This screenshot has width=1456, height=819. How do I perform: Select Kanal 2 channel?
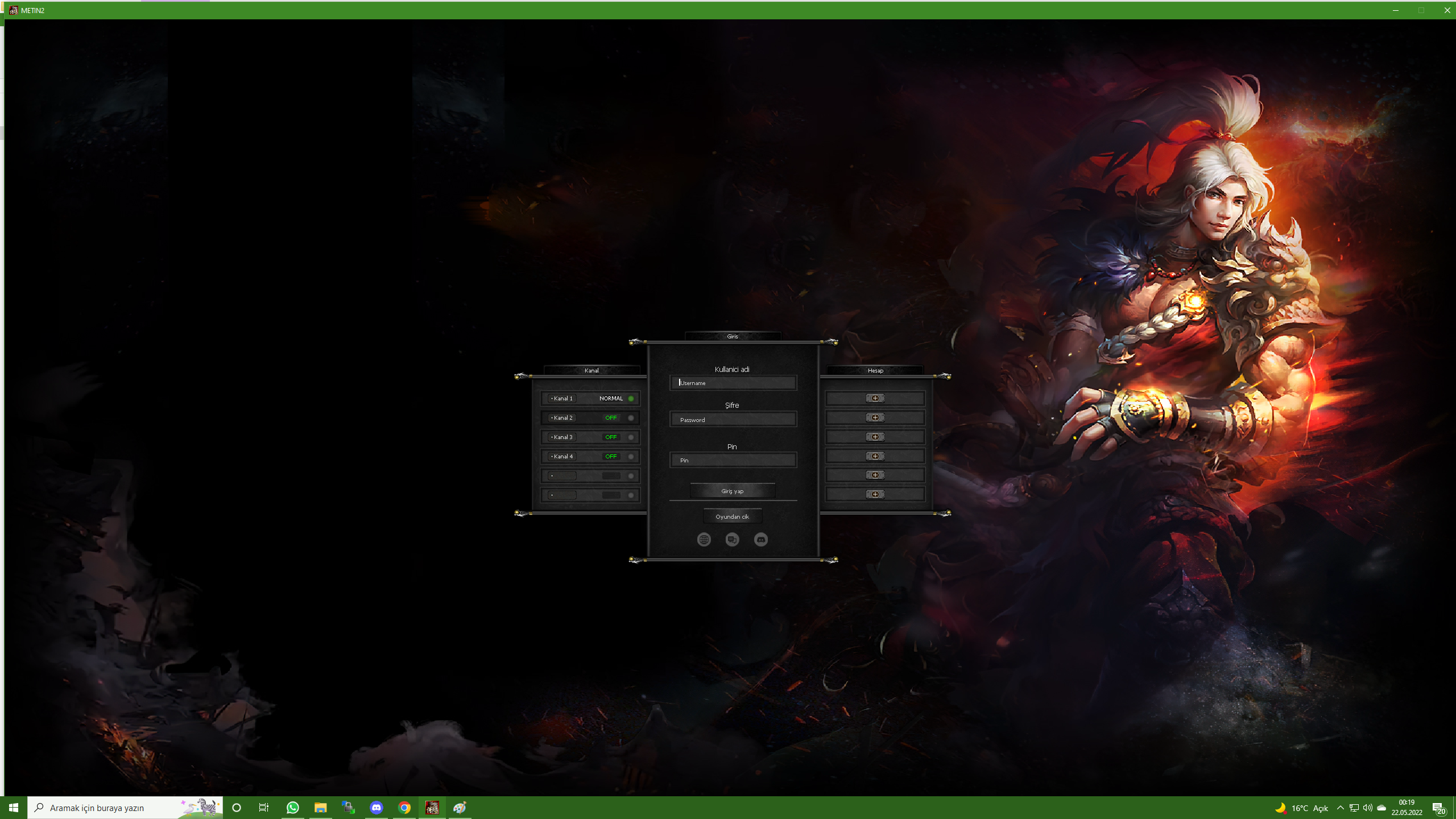[590, 417]
